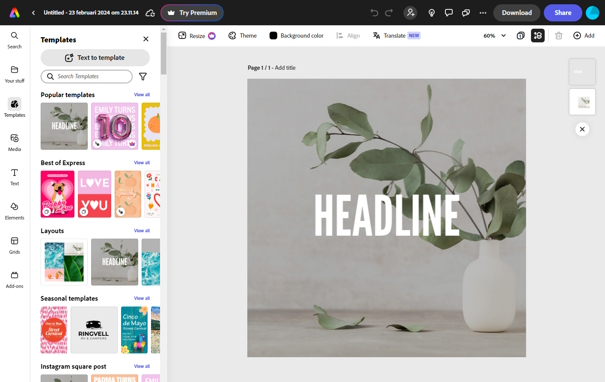Click the chat bubbles icon beside comments
This screenshot has height=382, width=605.
466,13
